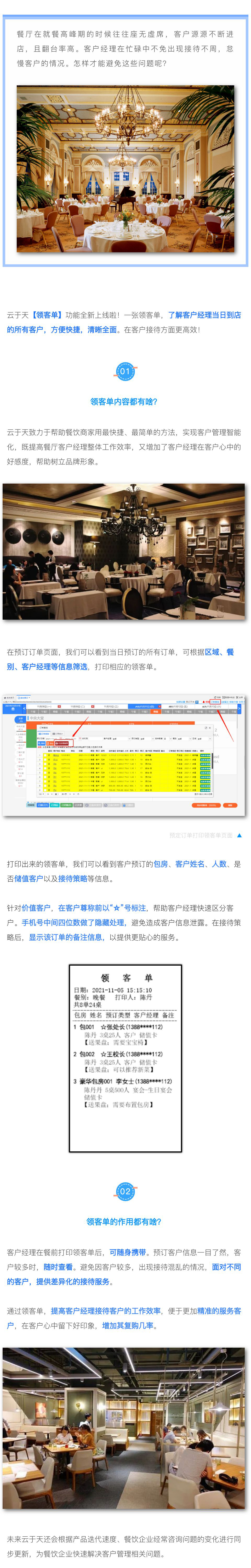Screen dimensions: 251x1568
Task: Click the bold 【领客单】 text
Action: pos(47,315)
